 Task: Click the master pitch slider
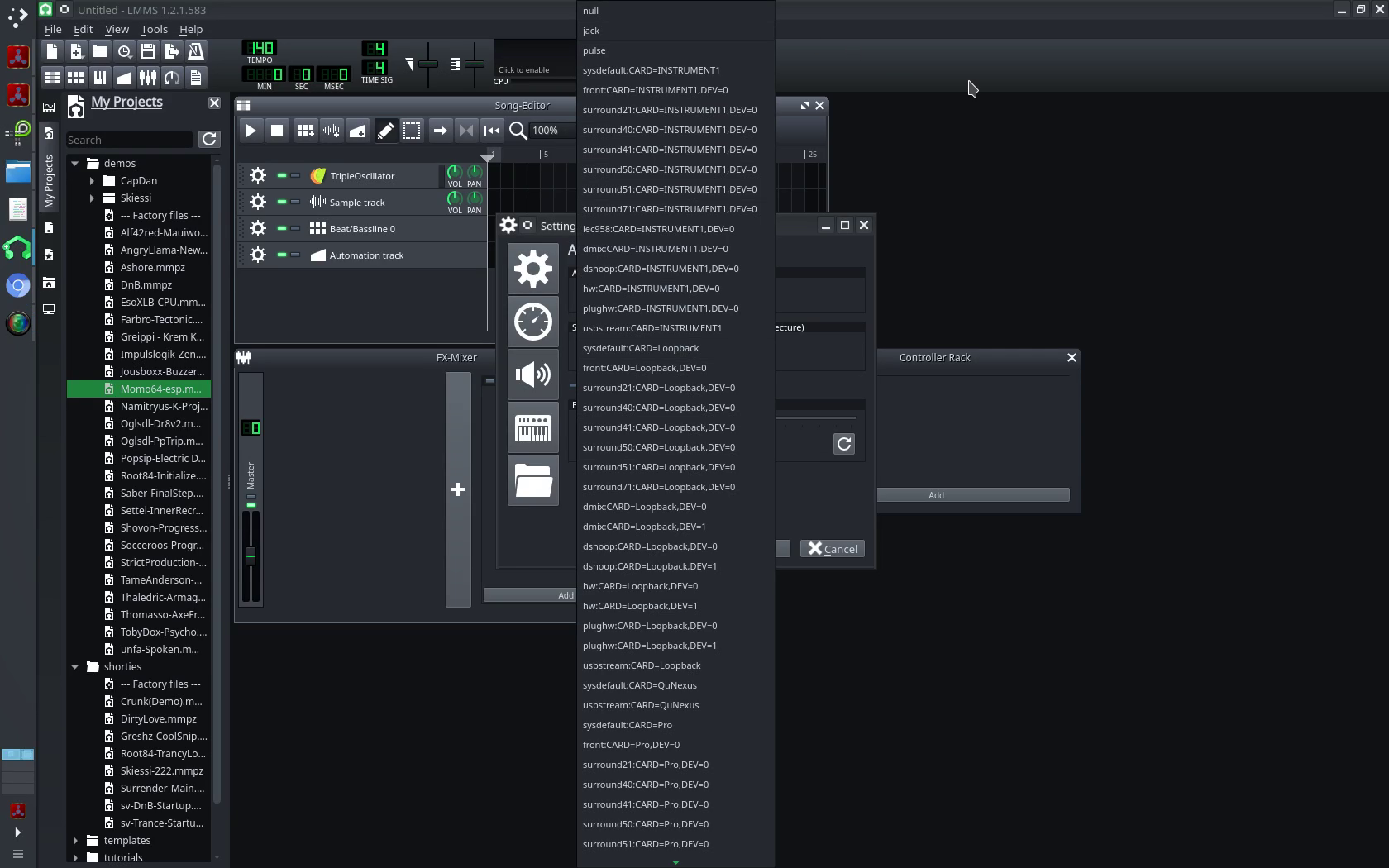coord(475,63)
